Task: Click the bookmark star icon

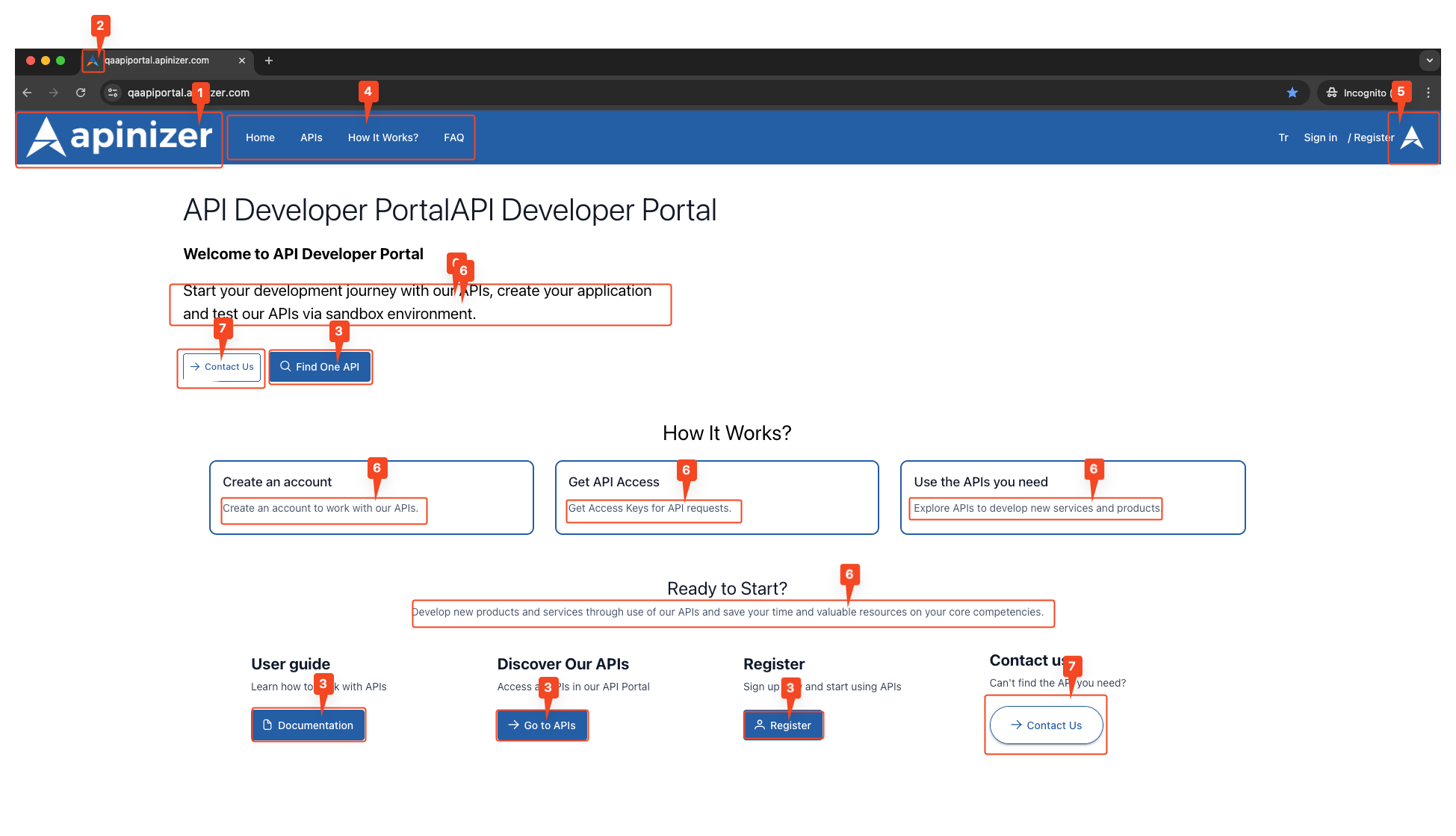Action: click(1292, 93)
